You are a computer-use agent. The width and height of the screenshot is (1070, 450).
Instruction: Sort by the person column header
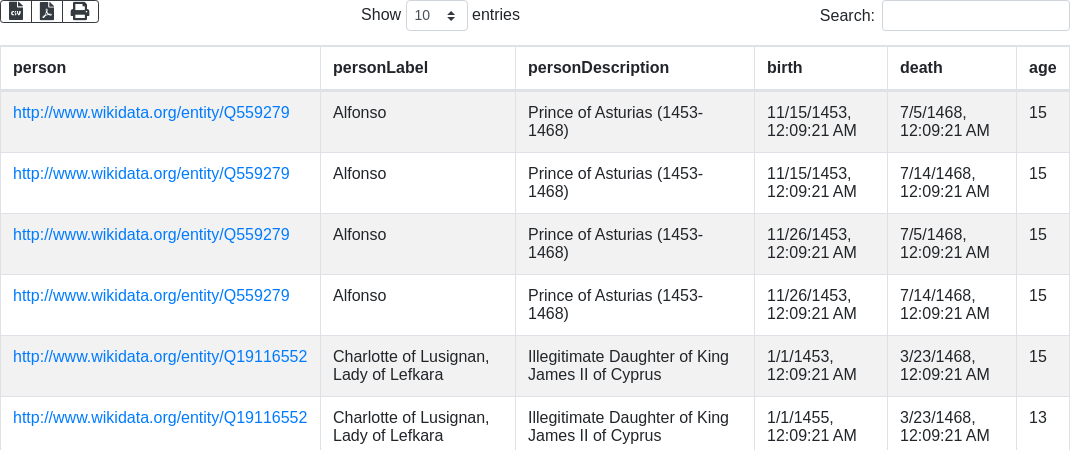tap(40, 68)
